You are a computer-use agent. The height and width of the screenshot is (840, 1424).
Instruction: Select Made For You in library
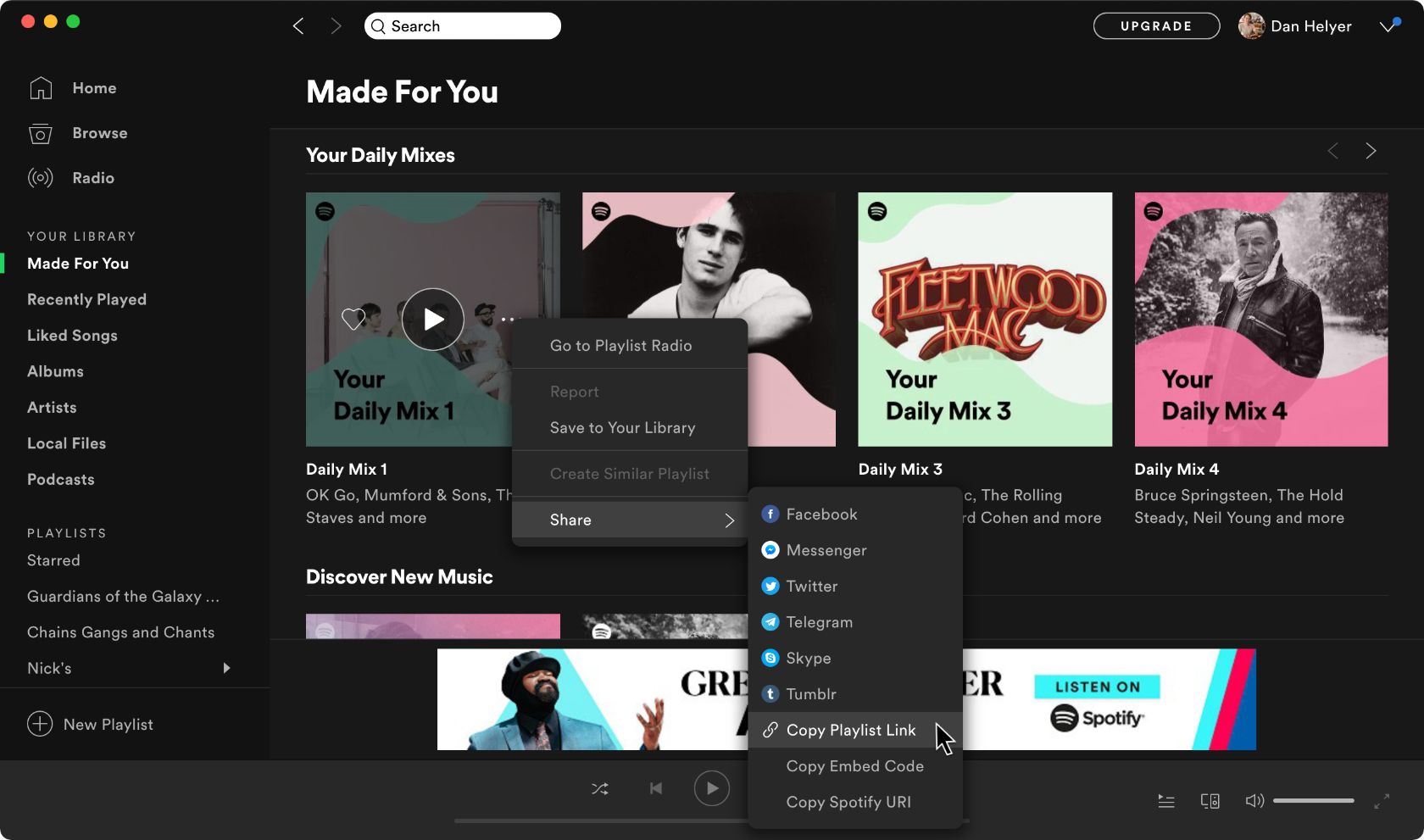[x=78, y=264]
